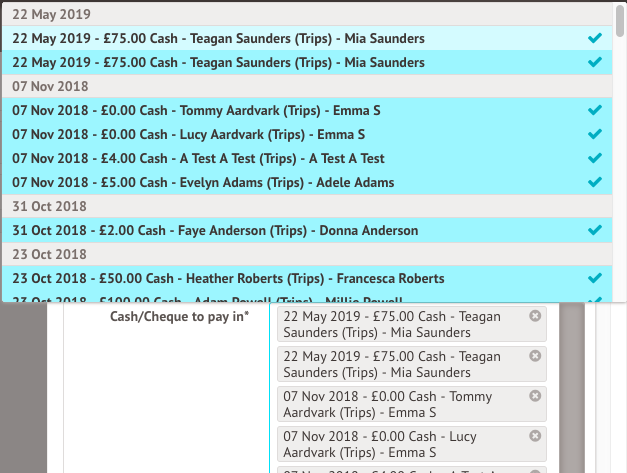This screenshot has width=627, height=473.
Task: Click the checkmark on the Evelyn Adams row
Action: [597, 182]
